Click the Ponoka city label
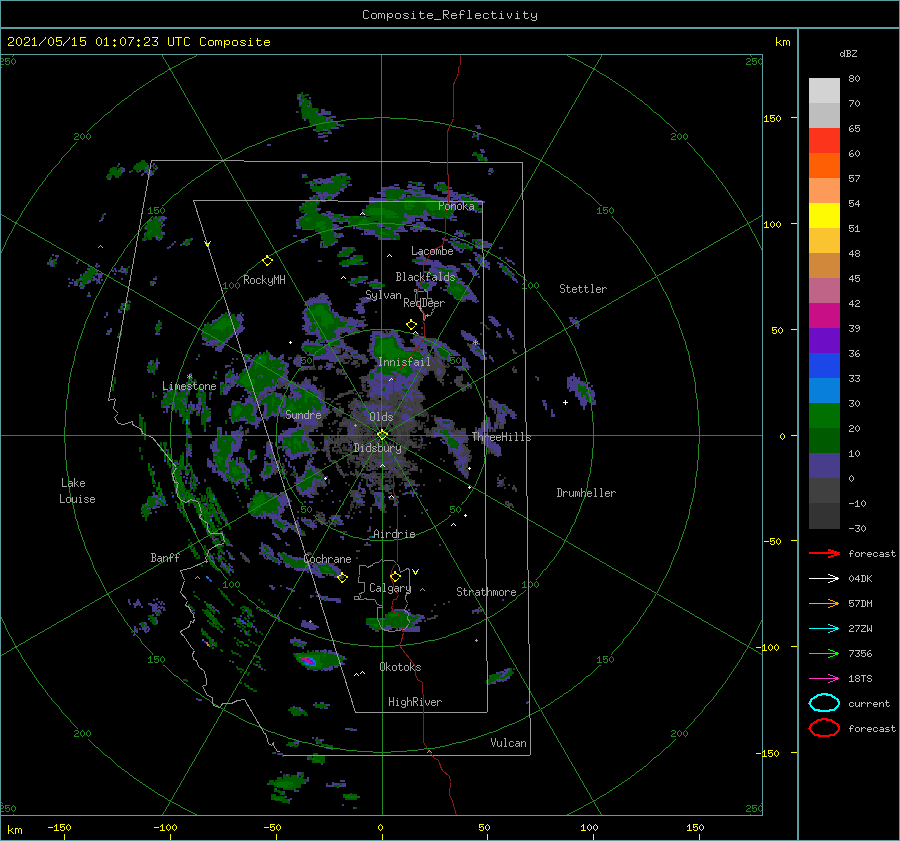900x841 pixels. tap(456, 206)
